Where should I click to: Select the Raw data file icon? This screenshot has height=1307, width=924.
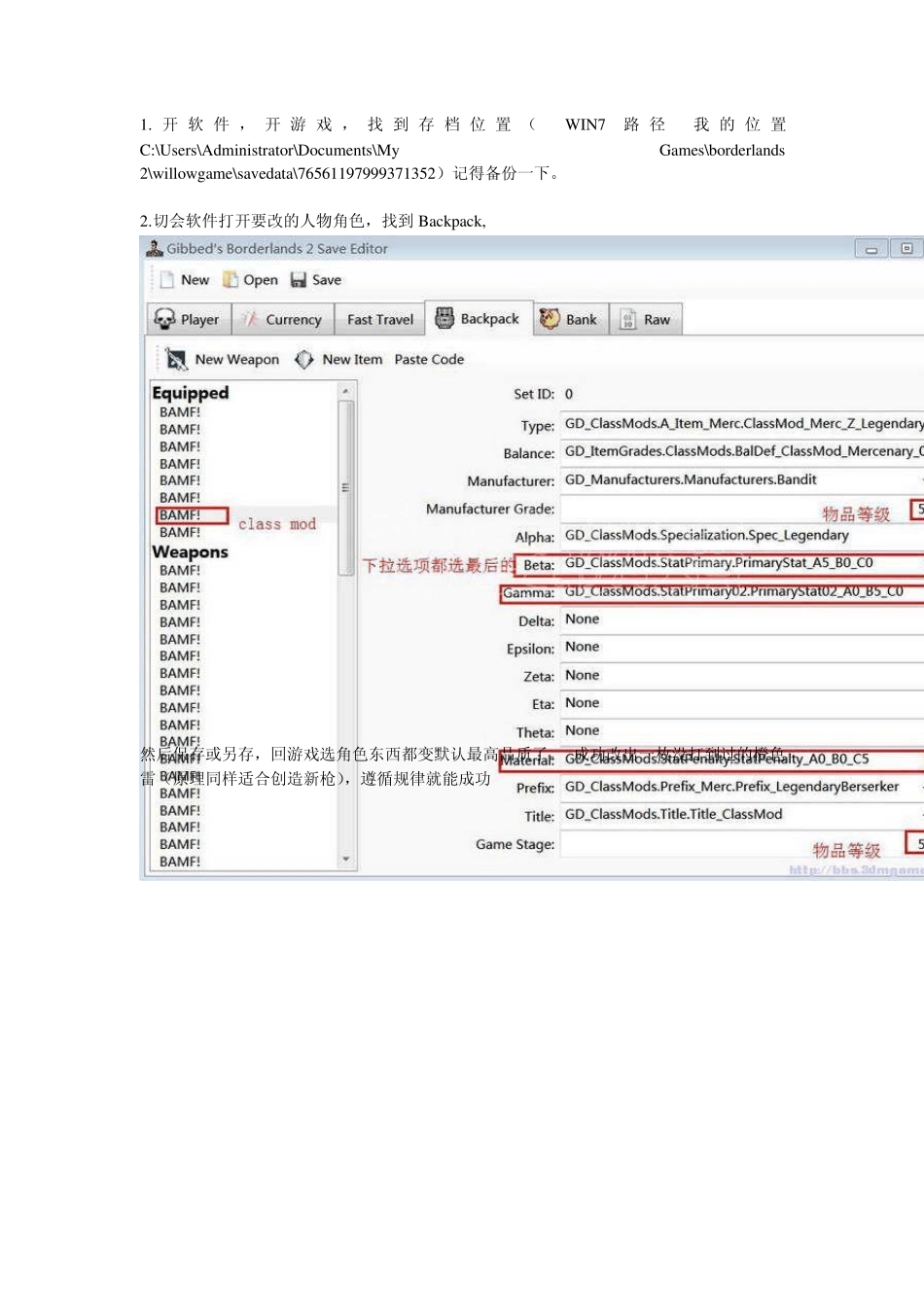pyautogui.click(x=628, y=320)
